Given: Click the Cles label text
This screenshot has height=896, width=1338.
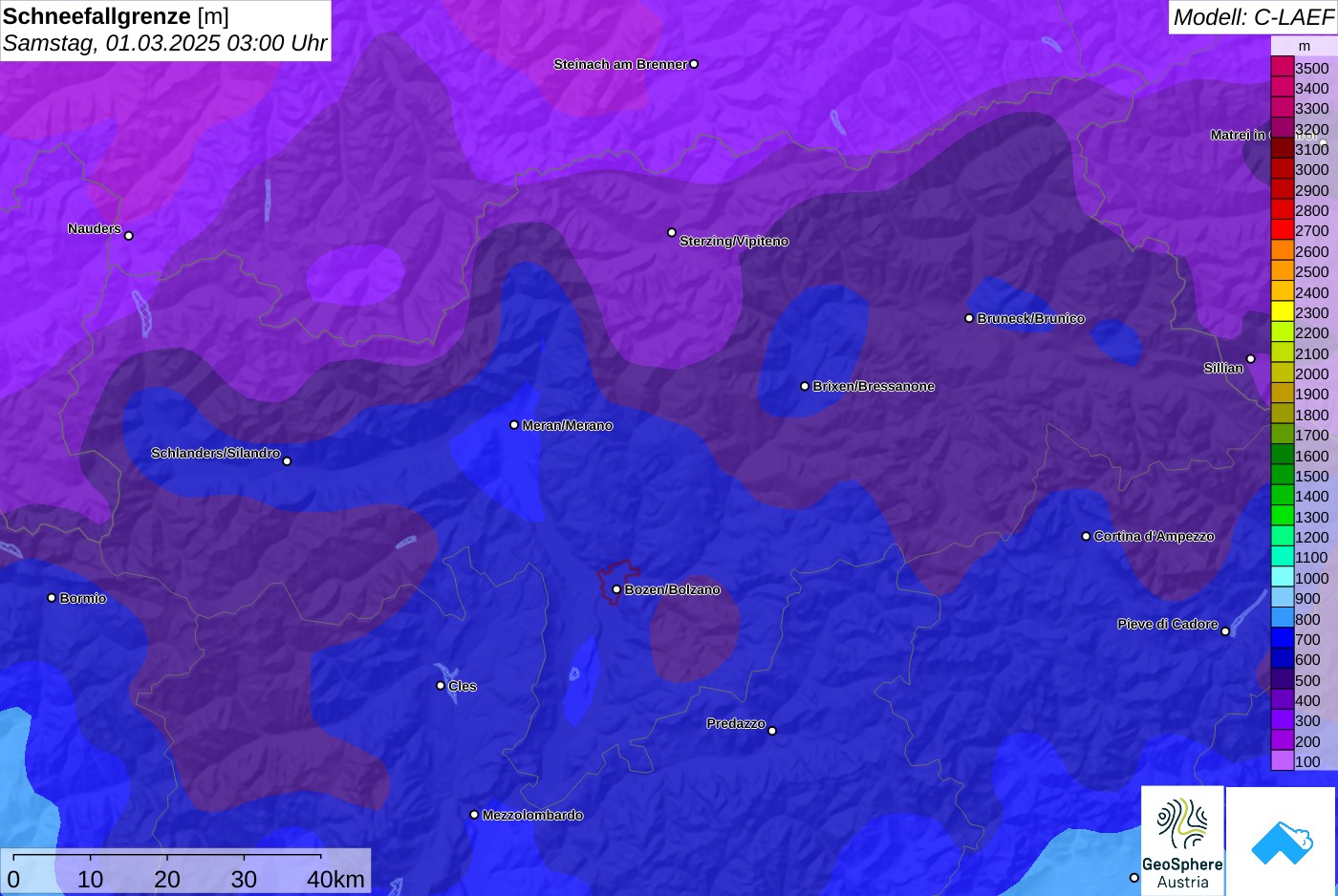Looking at the screenshot, I should click(x=463, y=686).
